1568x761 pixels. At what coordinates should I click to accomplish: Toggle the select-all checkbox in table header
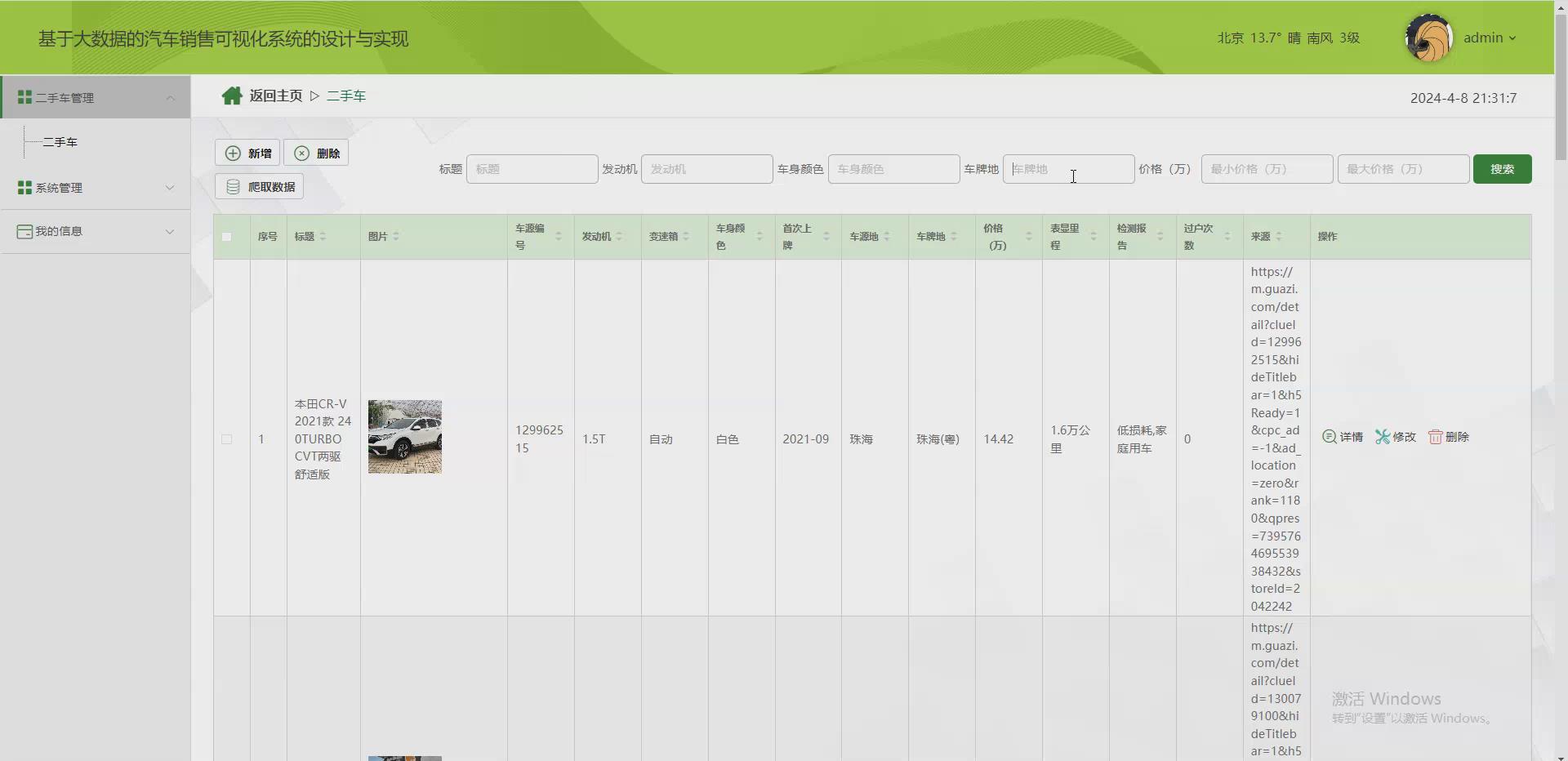[227, 237]
